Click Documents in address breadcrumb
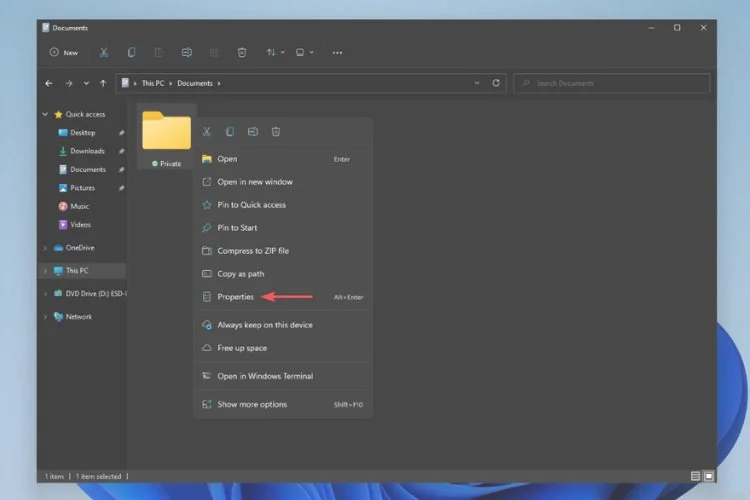Screen dimensions: 750x500 click(195, 83)
